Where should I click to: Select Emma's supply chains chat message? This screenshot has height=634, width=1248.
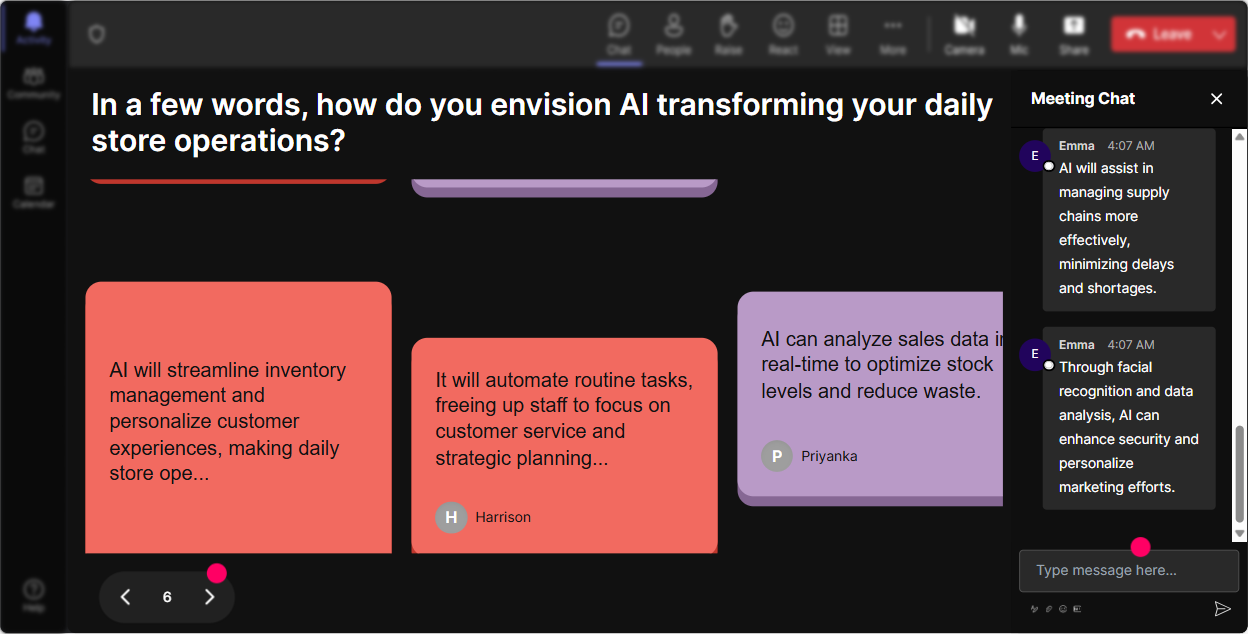click(x=1129, y=220)
